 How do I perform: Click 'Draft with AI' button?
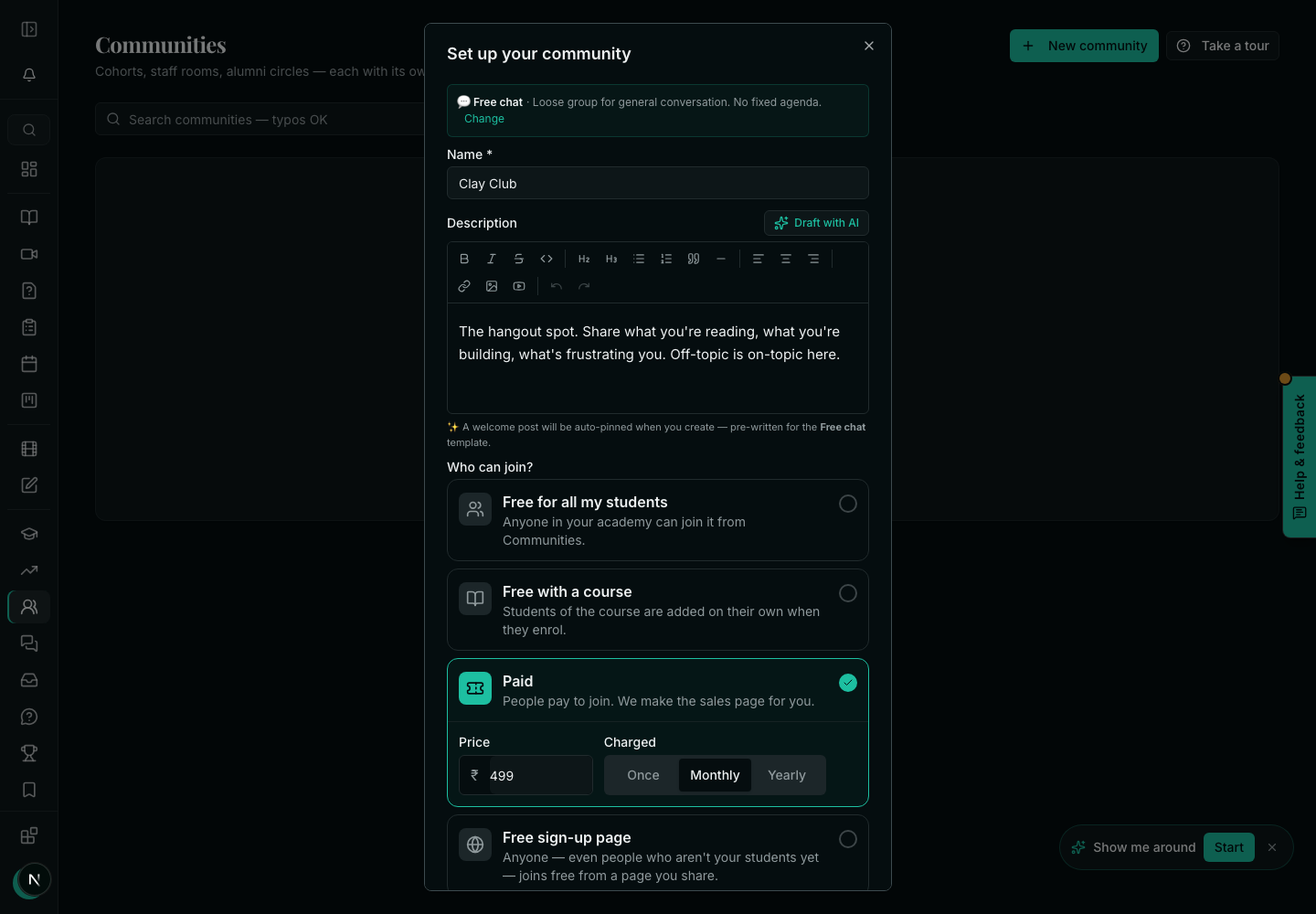[x=816, y=223]
